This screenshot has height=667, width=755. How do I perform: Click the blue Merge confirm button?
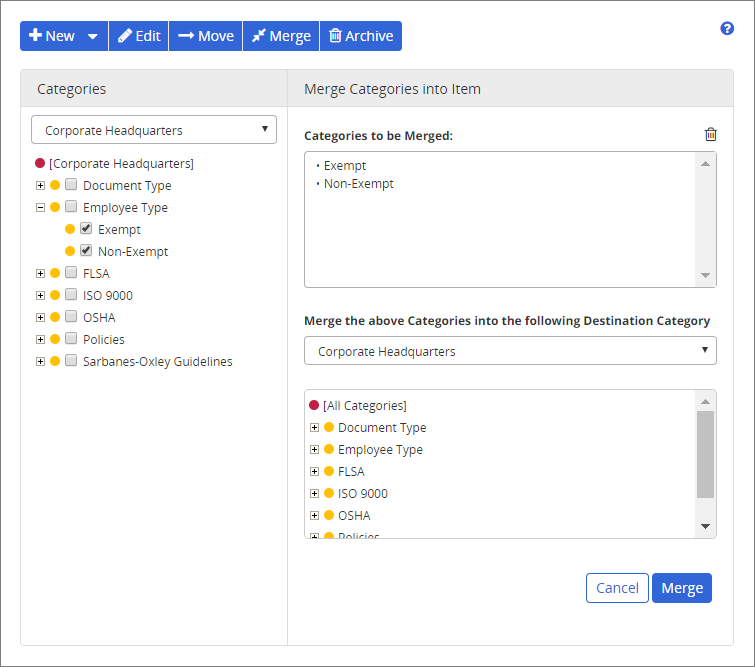coord(682,588)
